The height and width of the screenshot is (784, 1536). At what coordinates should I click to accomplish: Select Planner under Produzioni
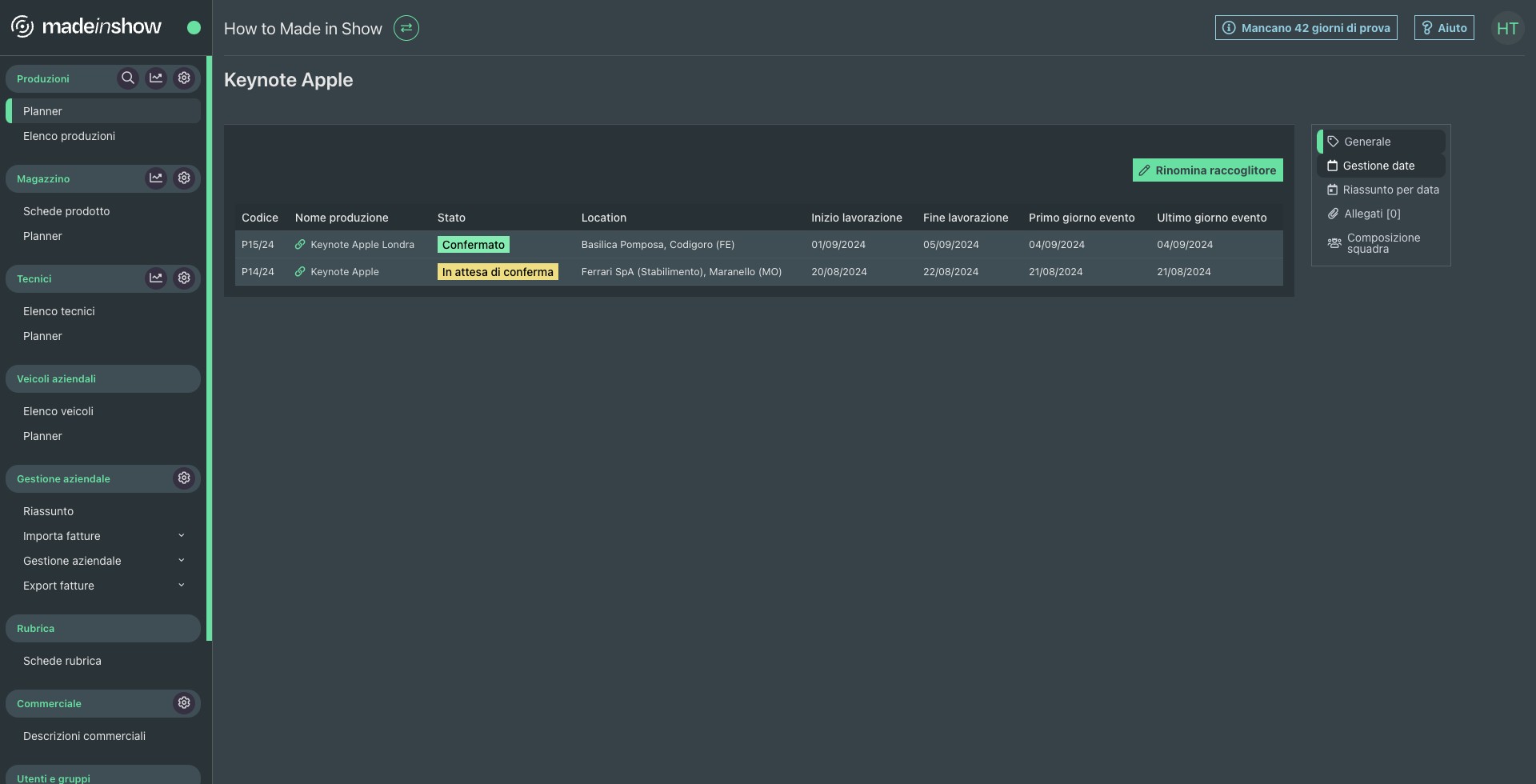pyautogui.click(x=103, y=111)
